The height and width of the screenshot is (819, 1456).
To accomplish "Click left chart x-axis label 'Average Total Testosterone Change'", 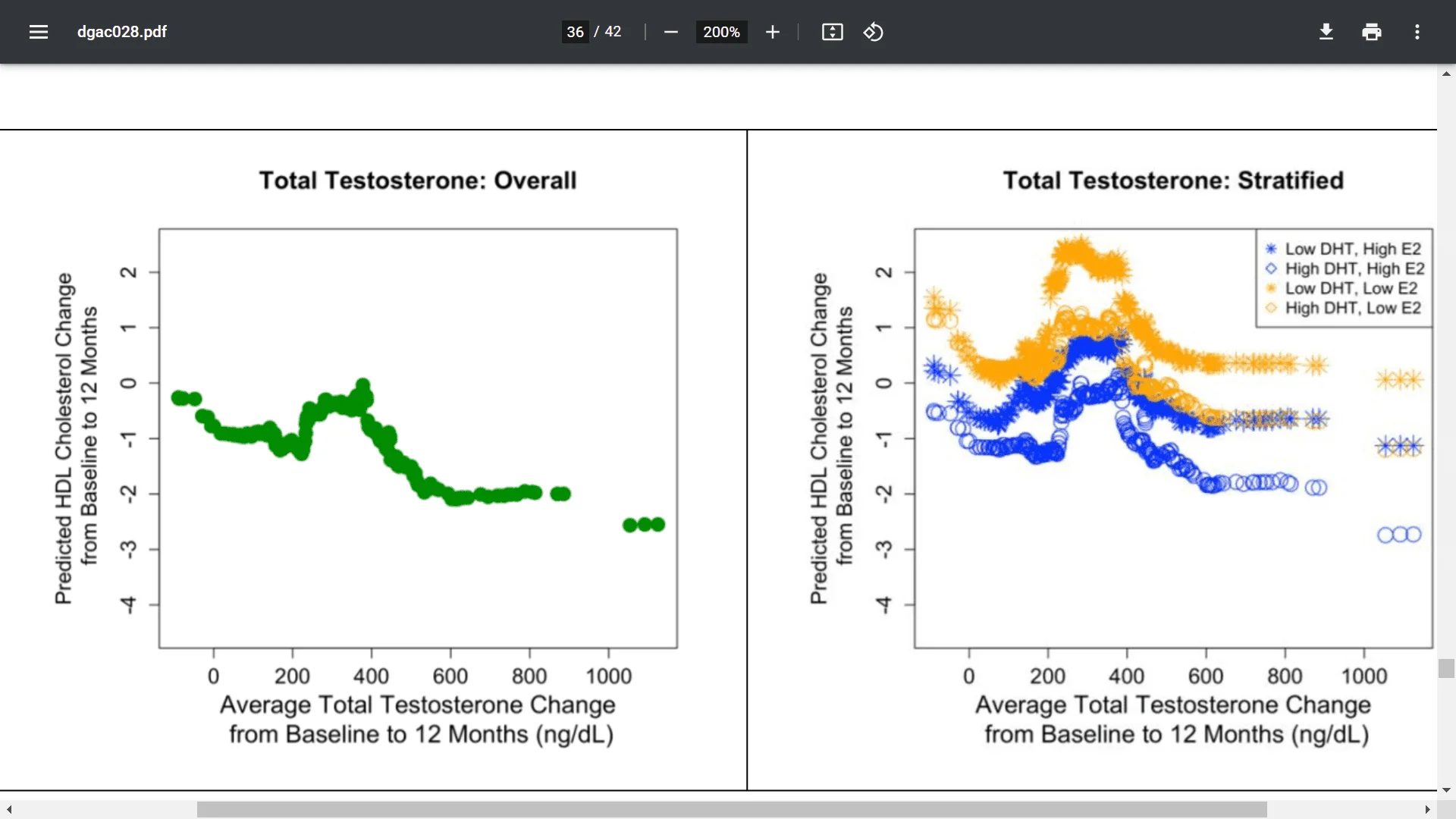I will pyautogui.click(x=418, y=704).
